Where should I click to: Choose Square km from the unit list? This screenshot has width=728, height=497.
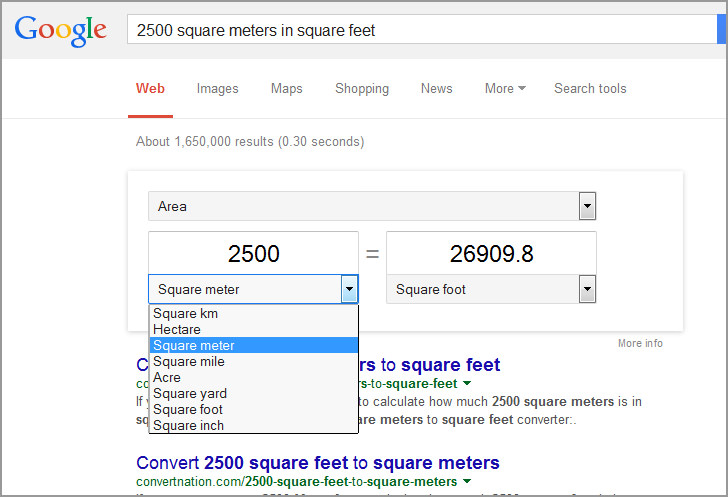point(254,314)
